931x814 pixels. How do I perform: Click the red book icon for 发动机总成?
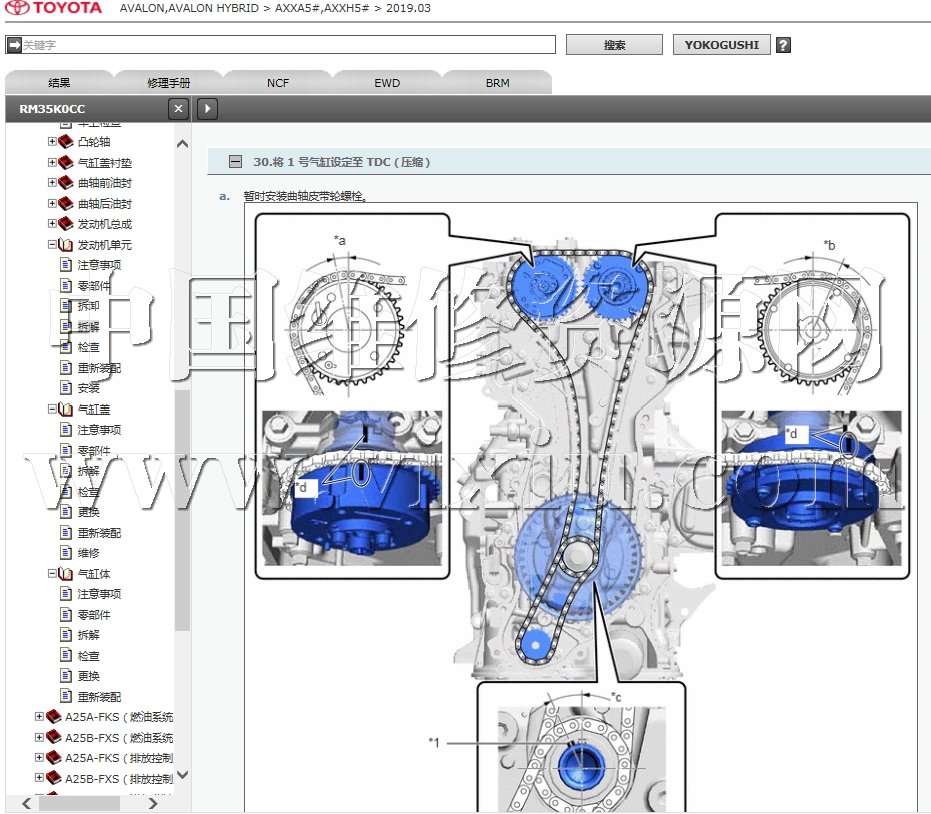tap(66, 224)
